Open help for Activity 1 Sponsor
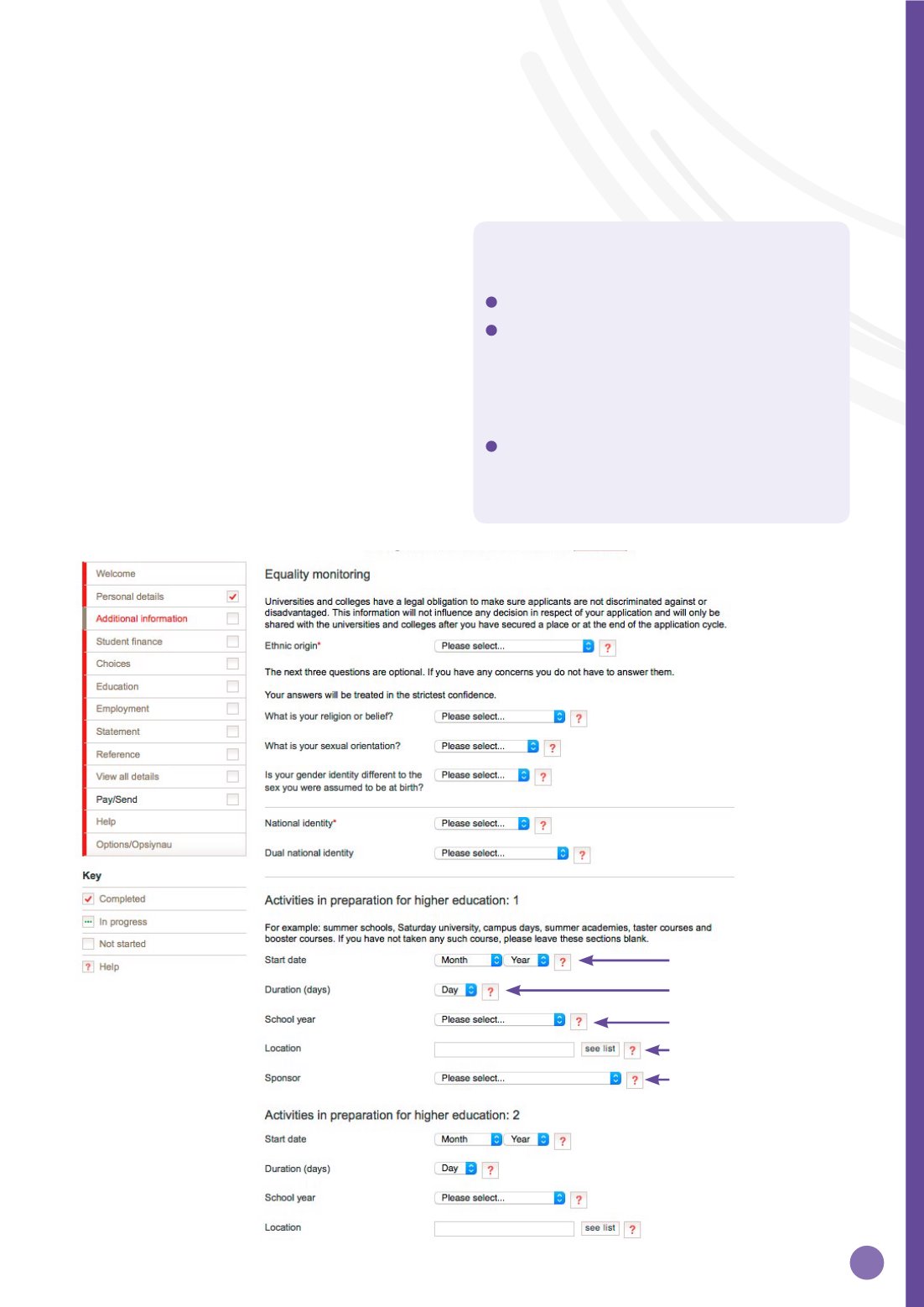The width and height of the screenshot is (924, 1307). point(635,1080)
